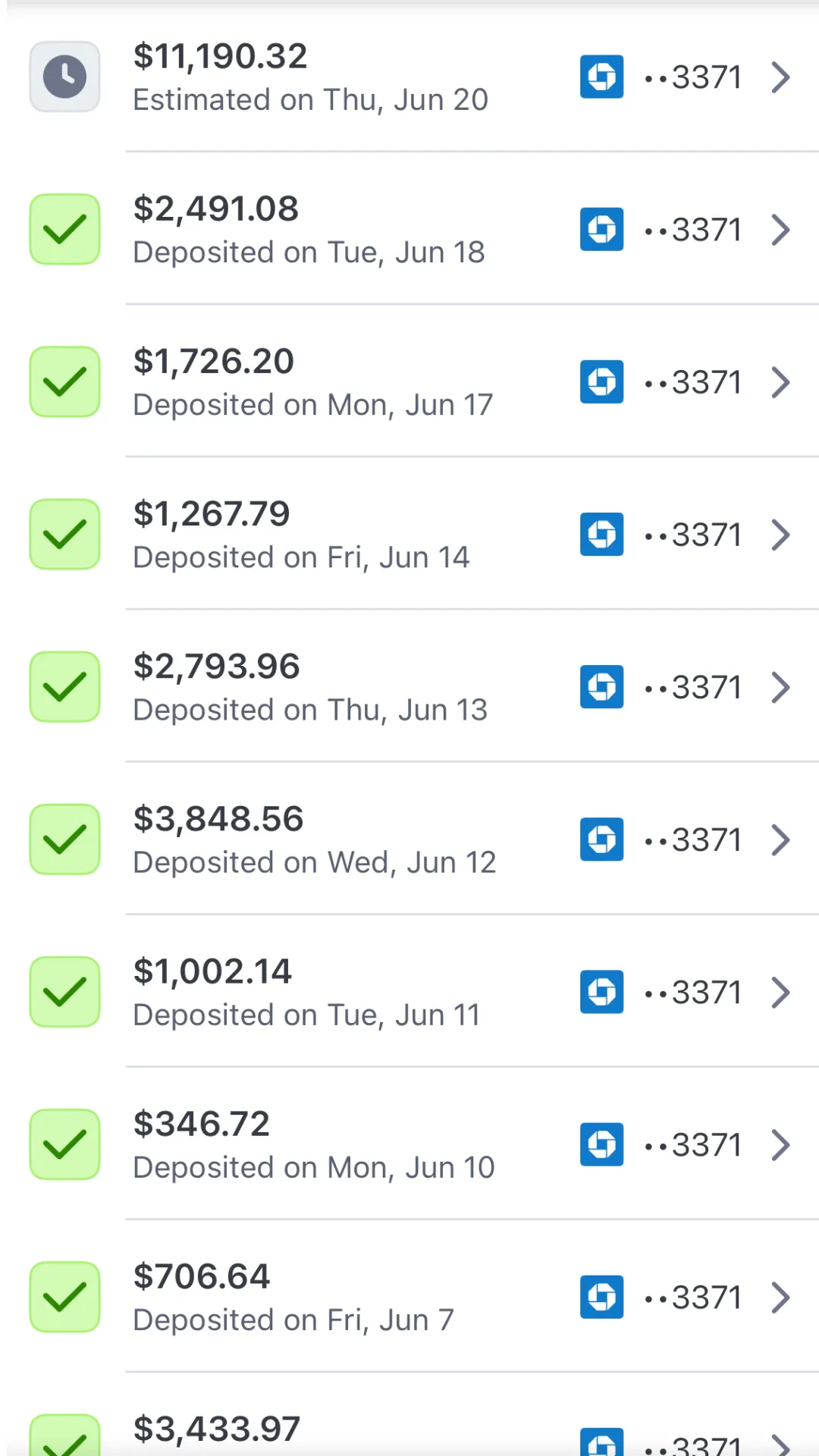Screen dimensions: 819x1456
Task: Click the green checkmark for the $1,267.79 deposit
Action: pos(64,534)
